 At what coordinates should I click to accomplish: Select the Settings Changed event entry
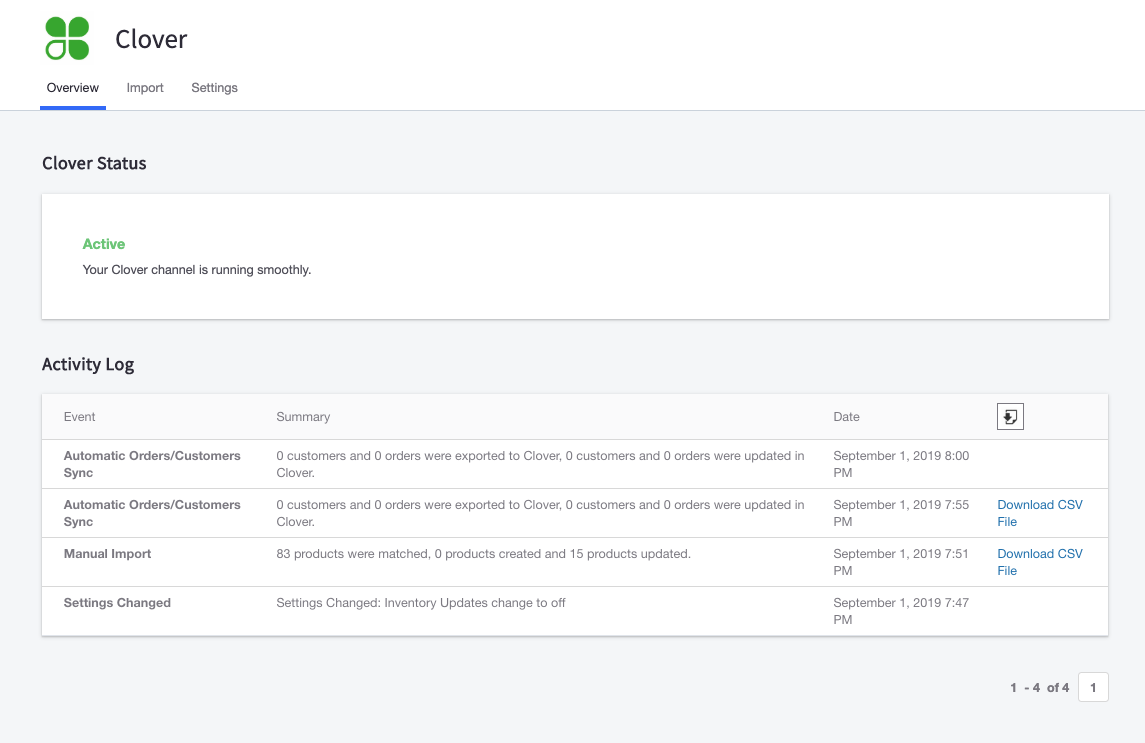[117, 603]
